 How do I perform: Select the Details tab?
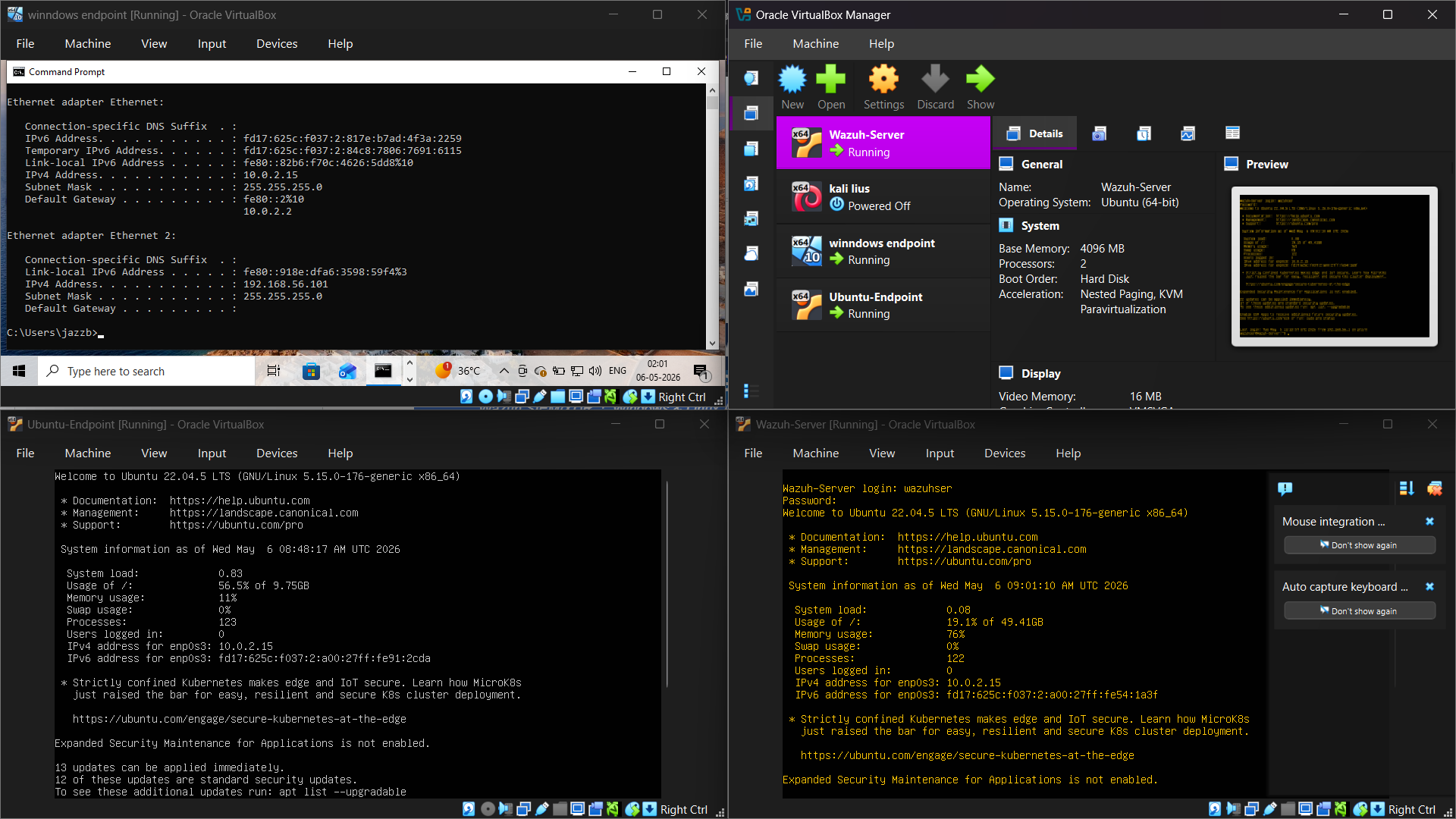point(1034,133)
